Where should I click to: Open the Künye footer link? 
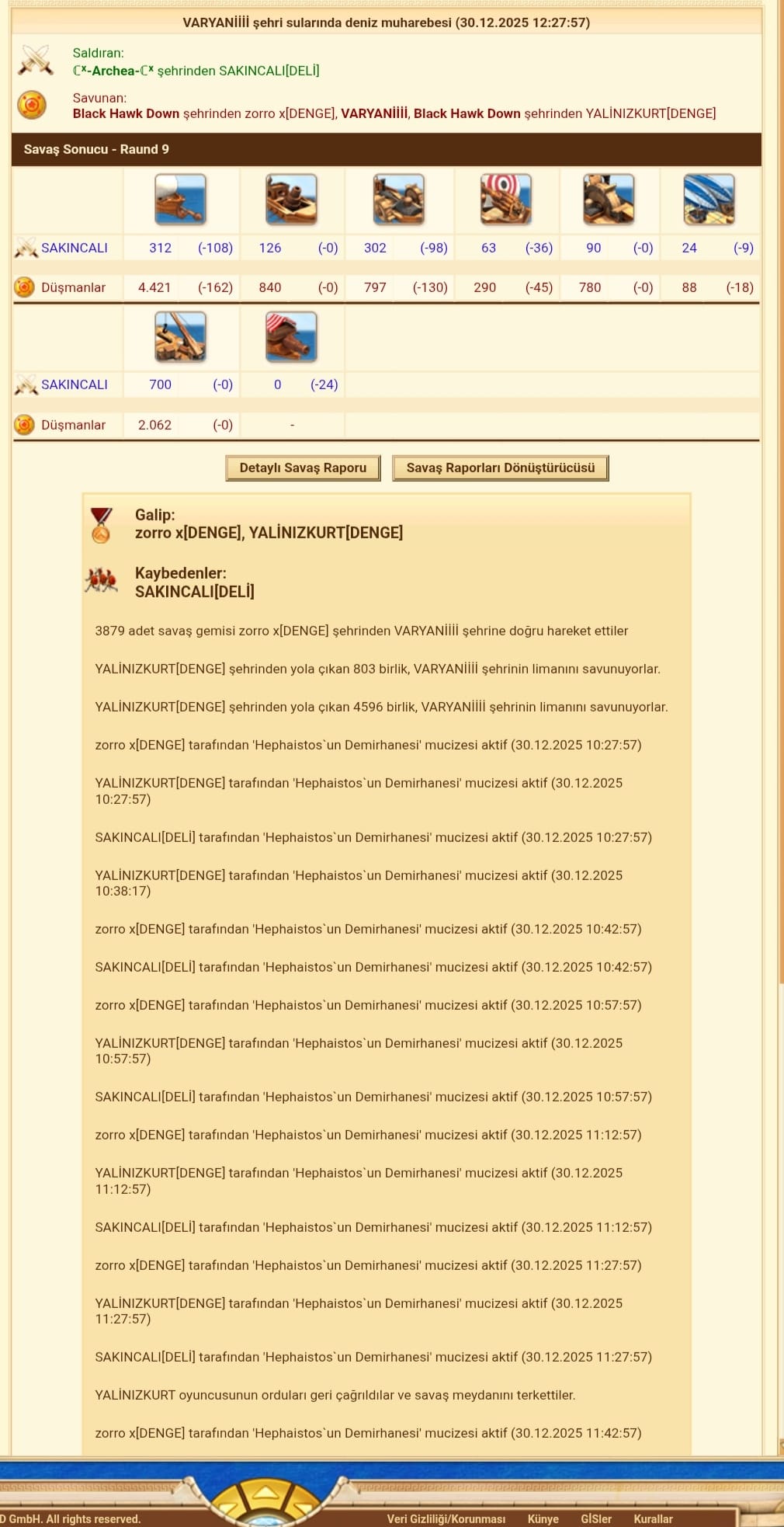(543, 1518)
